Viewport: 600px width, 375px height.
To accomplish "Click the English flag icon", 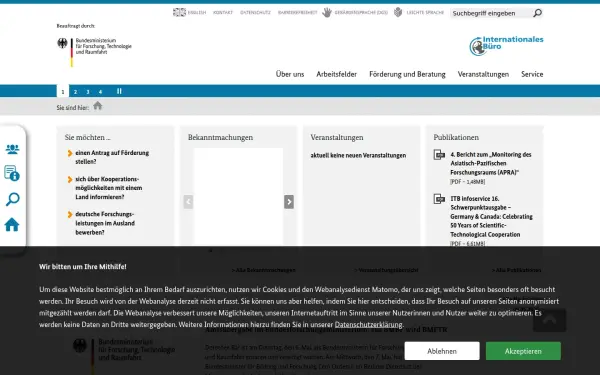I will point(179,12).
